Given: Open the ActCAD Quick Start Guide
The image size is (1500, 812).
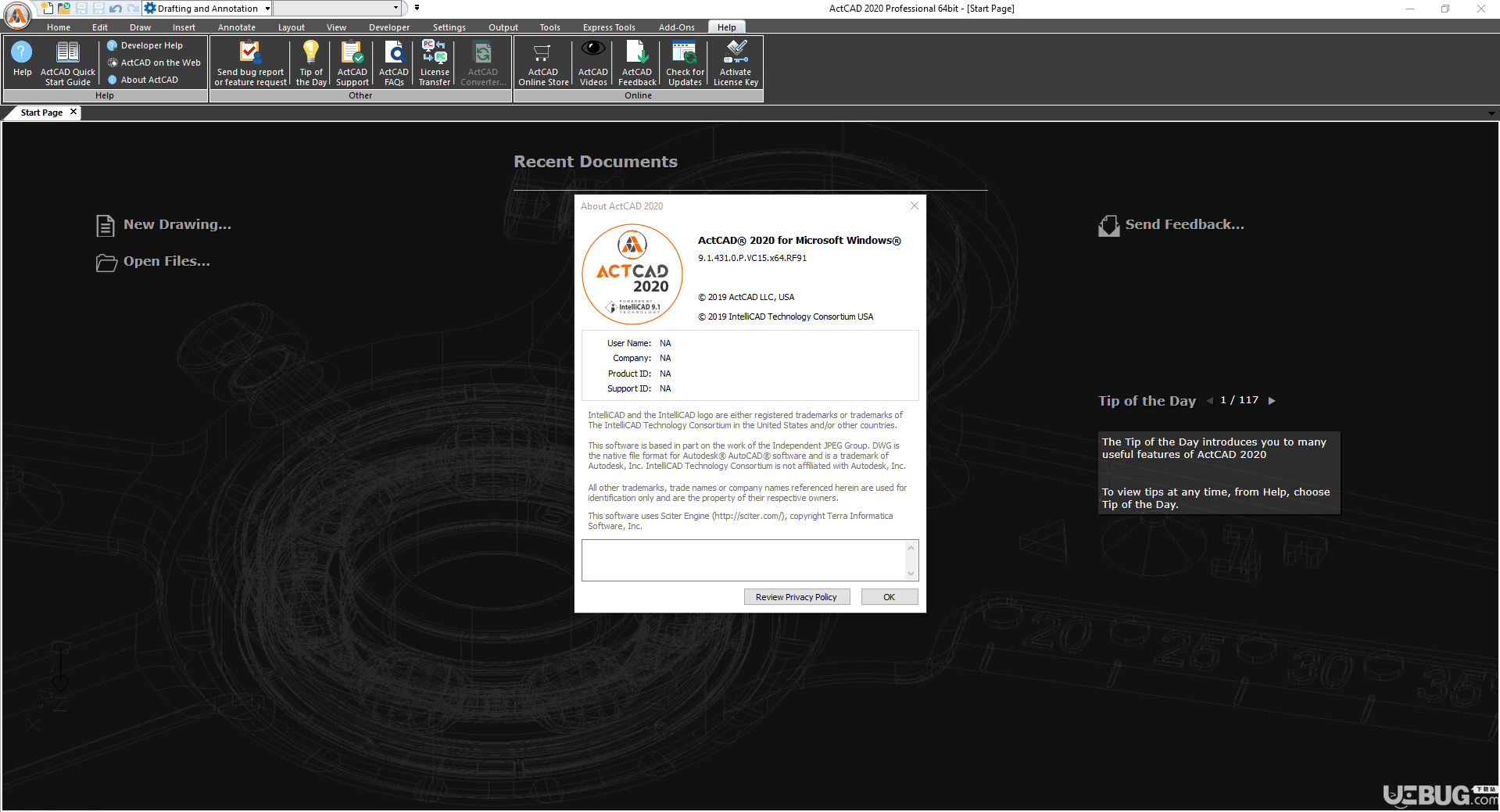Looking at the screenshot, I should coord(68,63).
